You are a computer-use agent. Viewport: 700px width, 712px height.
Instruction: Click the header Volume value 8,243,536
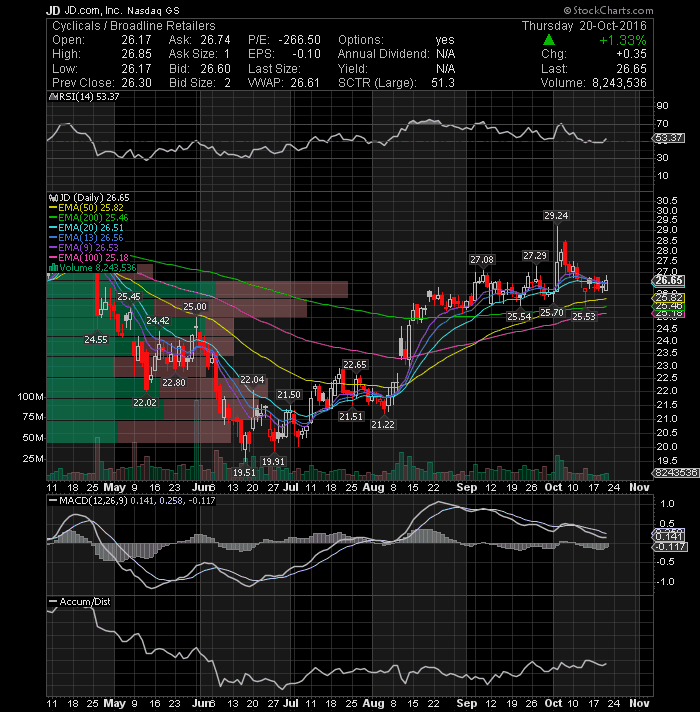[619, 83]
